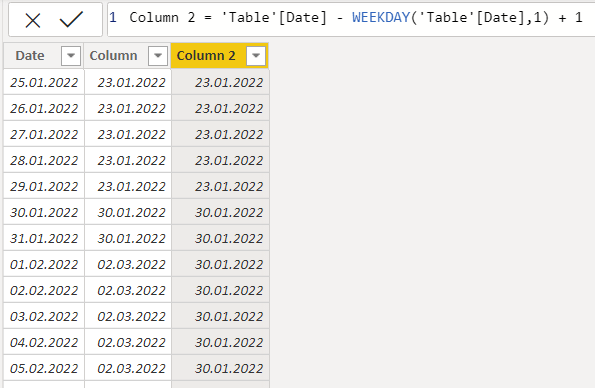Select the Date cell 28.01.2022
595x388 pixels.
point(44,160)
